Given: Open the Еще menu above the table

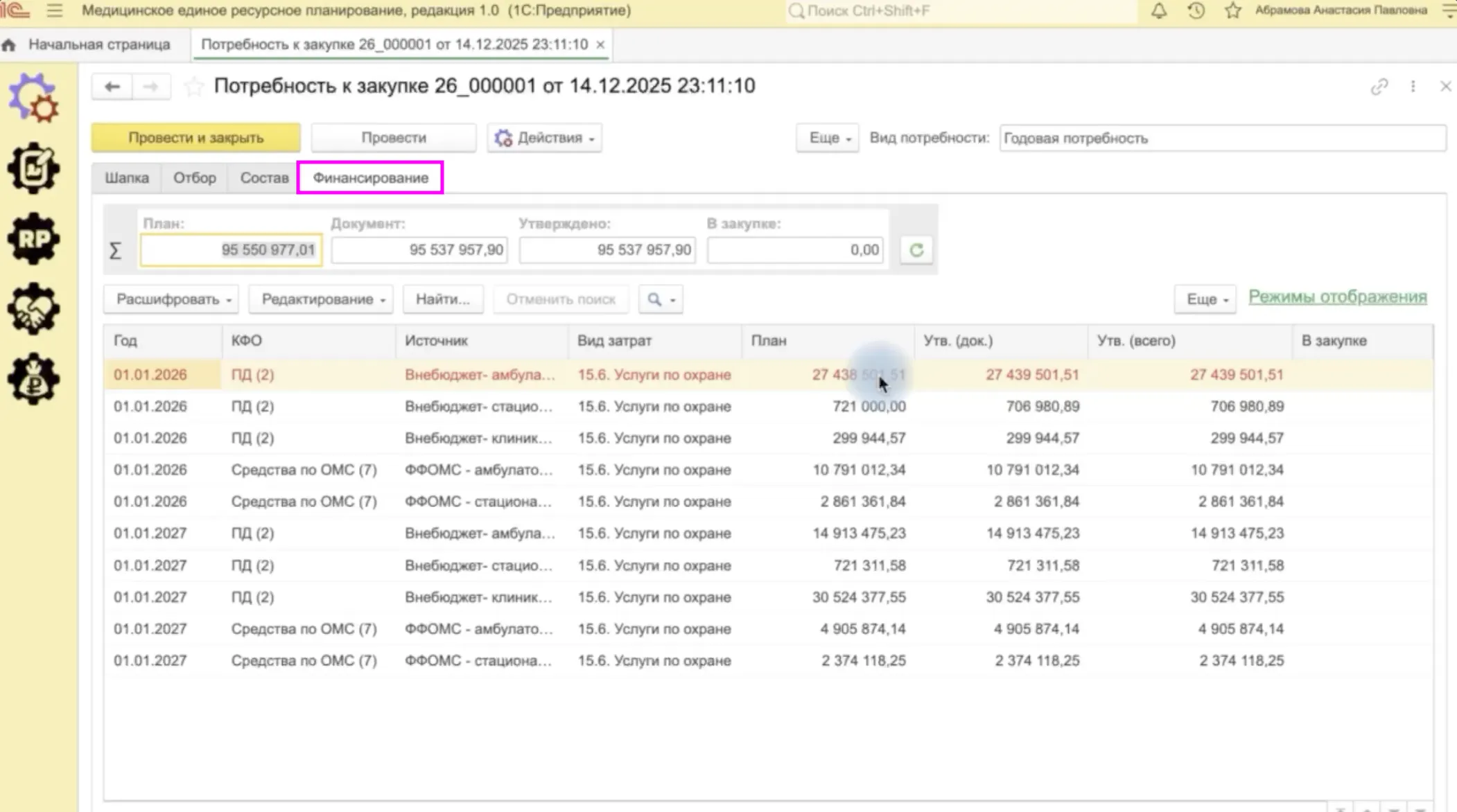Looking at the screenshot, I should point(1205,299).
